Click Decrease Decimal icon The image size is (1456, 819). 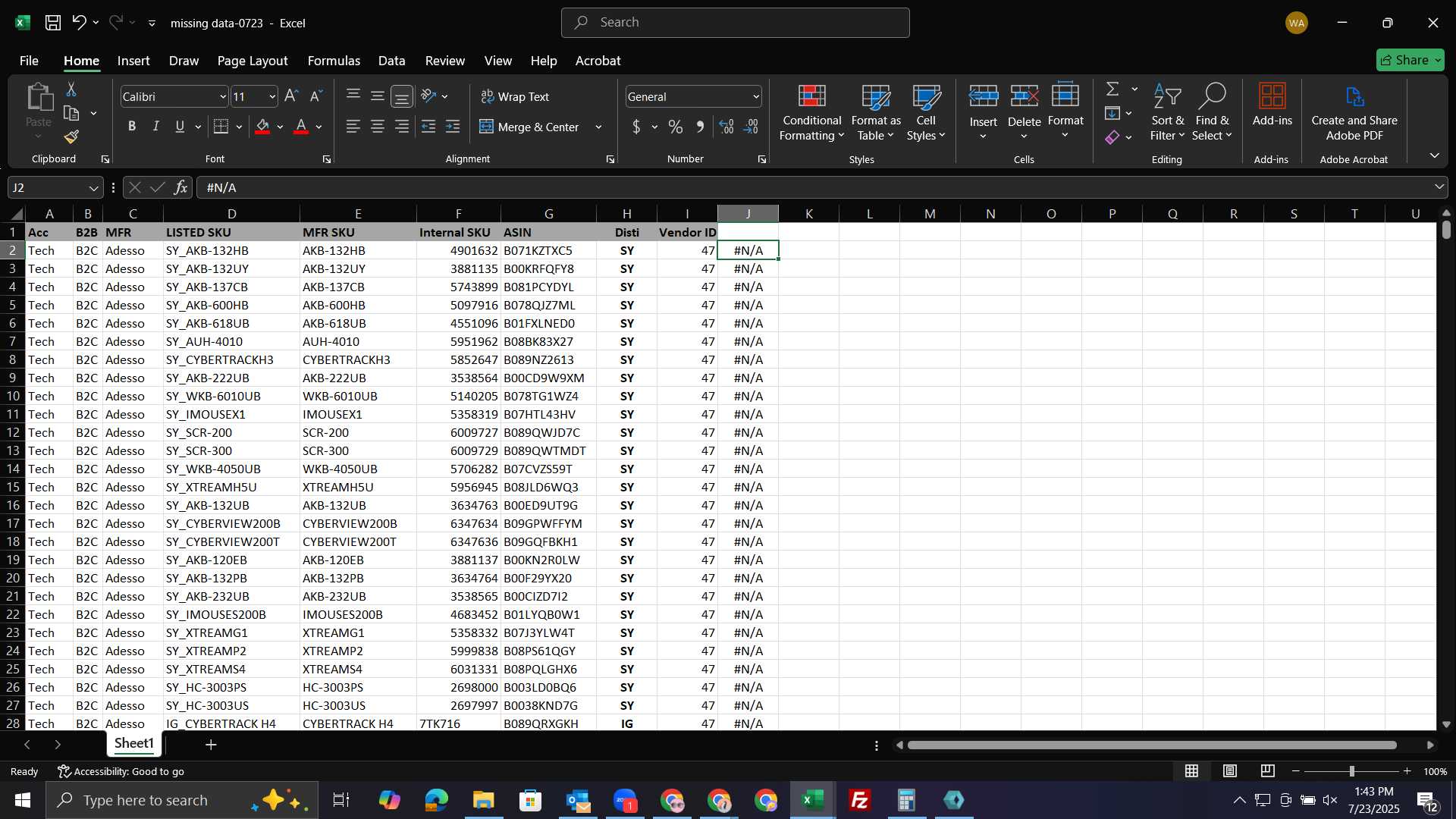(x=751, y=127)
